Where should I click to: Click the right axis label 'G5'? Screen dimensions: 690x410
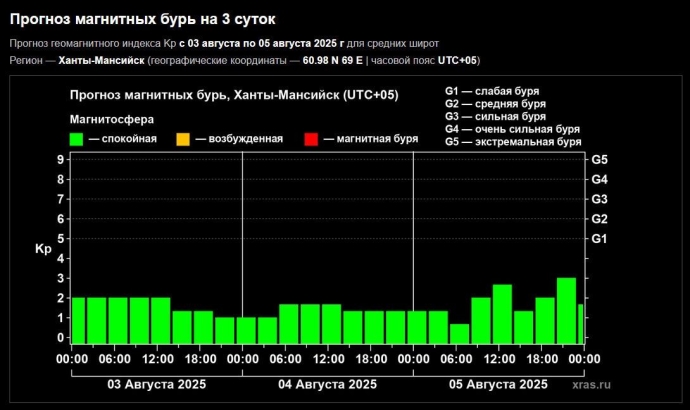pos(599,160)
